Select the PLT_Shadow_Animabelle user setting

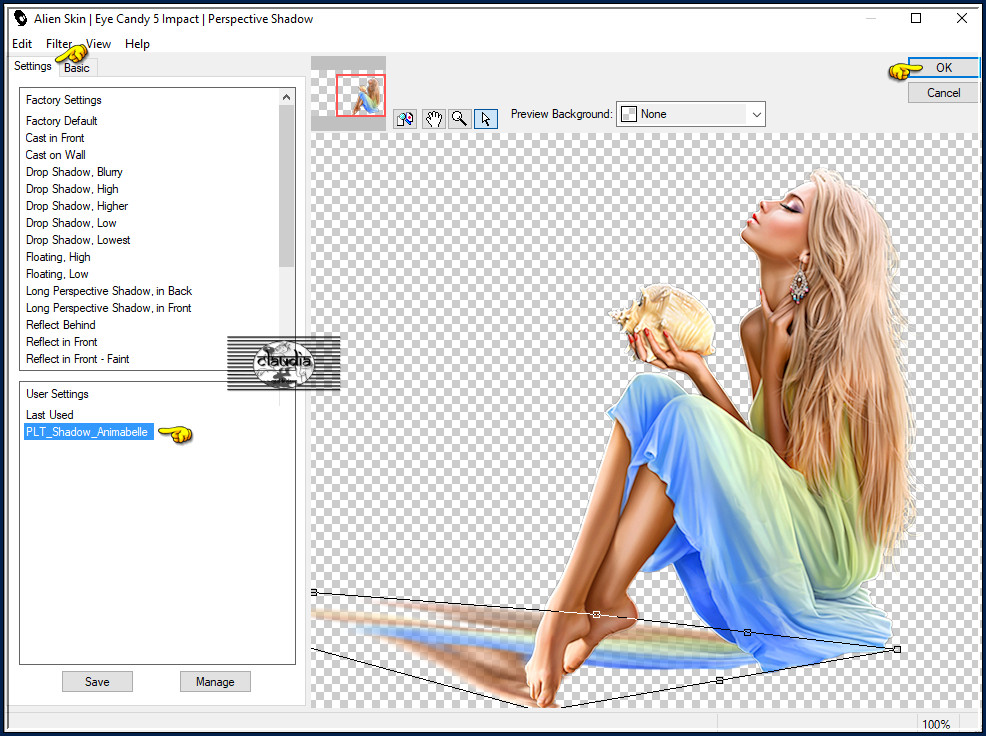(x=88, y=432)
